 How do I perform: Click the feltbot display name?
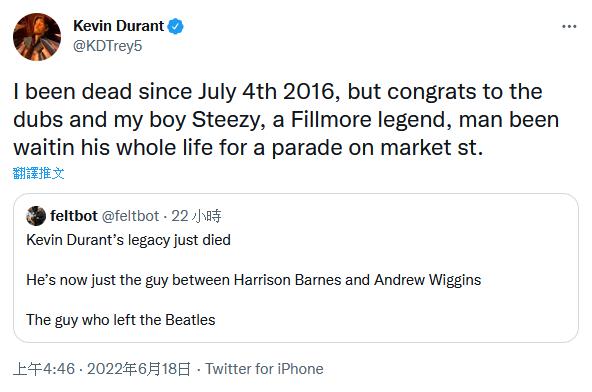click(x=74, y=216)
